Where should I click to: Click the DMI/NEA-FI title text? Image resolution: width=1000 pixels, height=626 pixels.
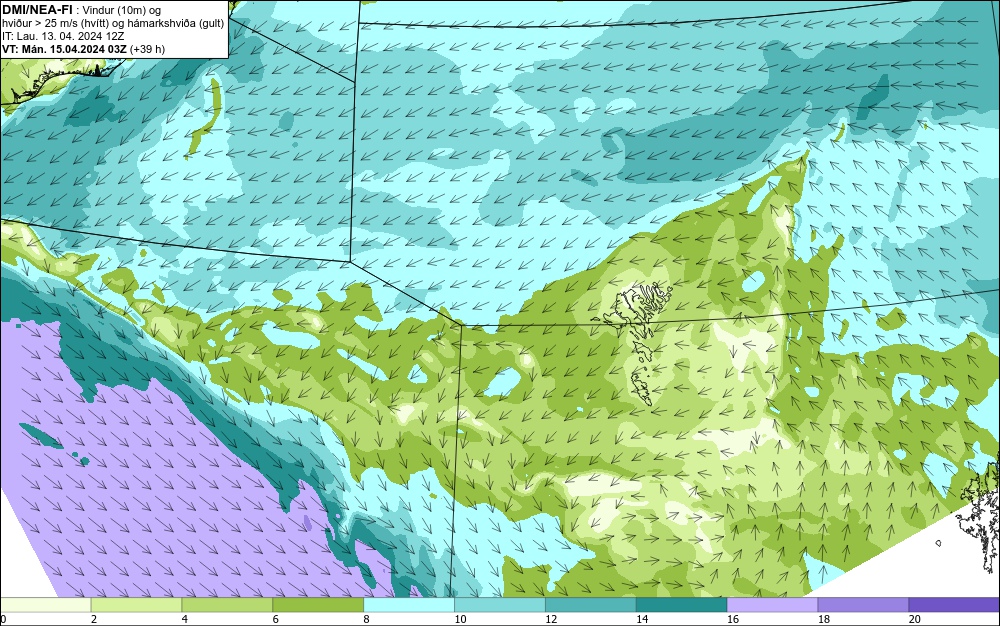37,10
